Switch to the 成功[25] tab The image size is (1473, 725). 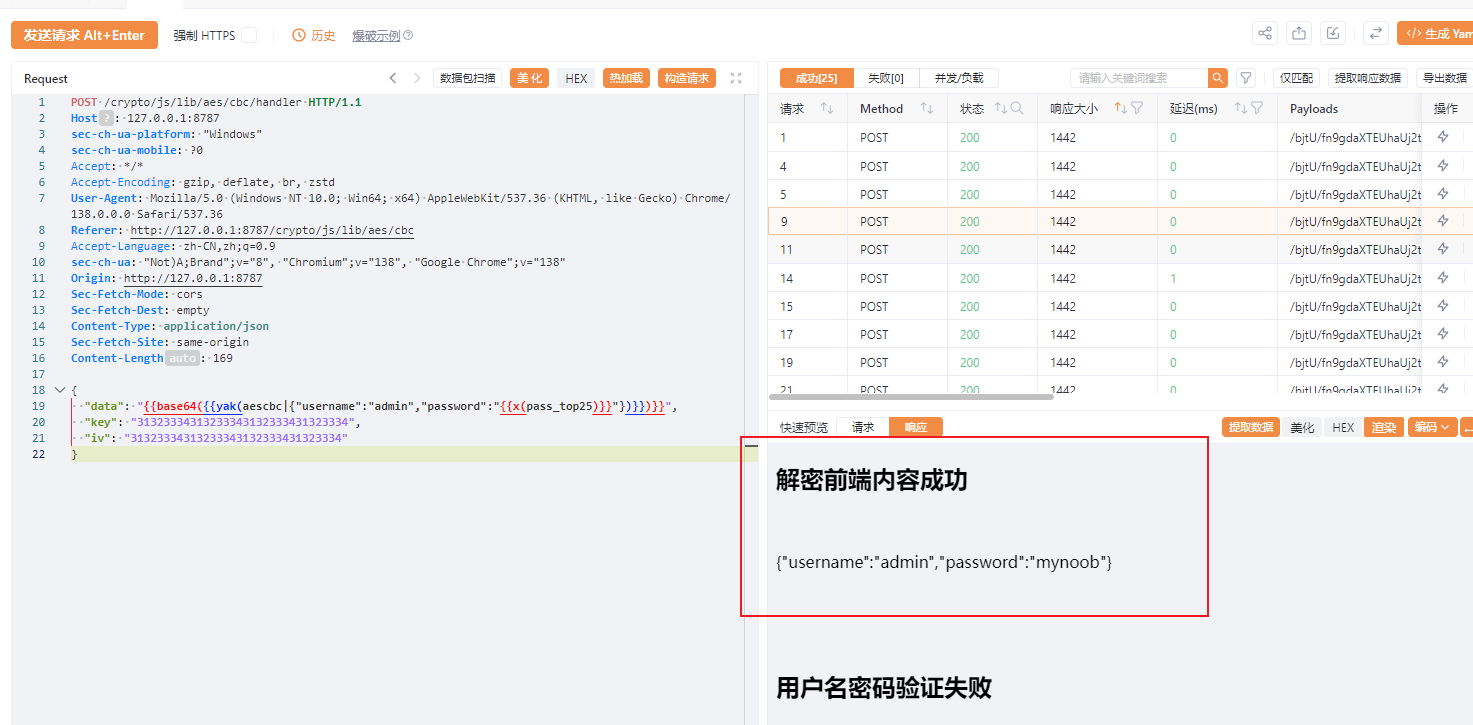click(816, 78)
